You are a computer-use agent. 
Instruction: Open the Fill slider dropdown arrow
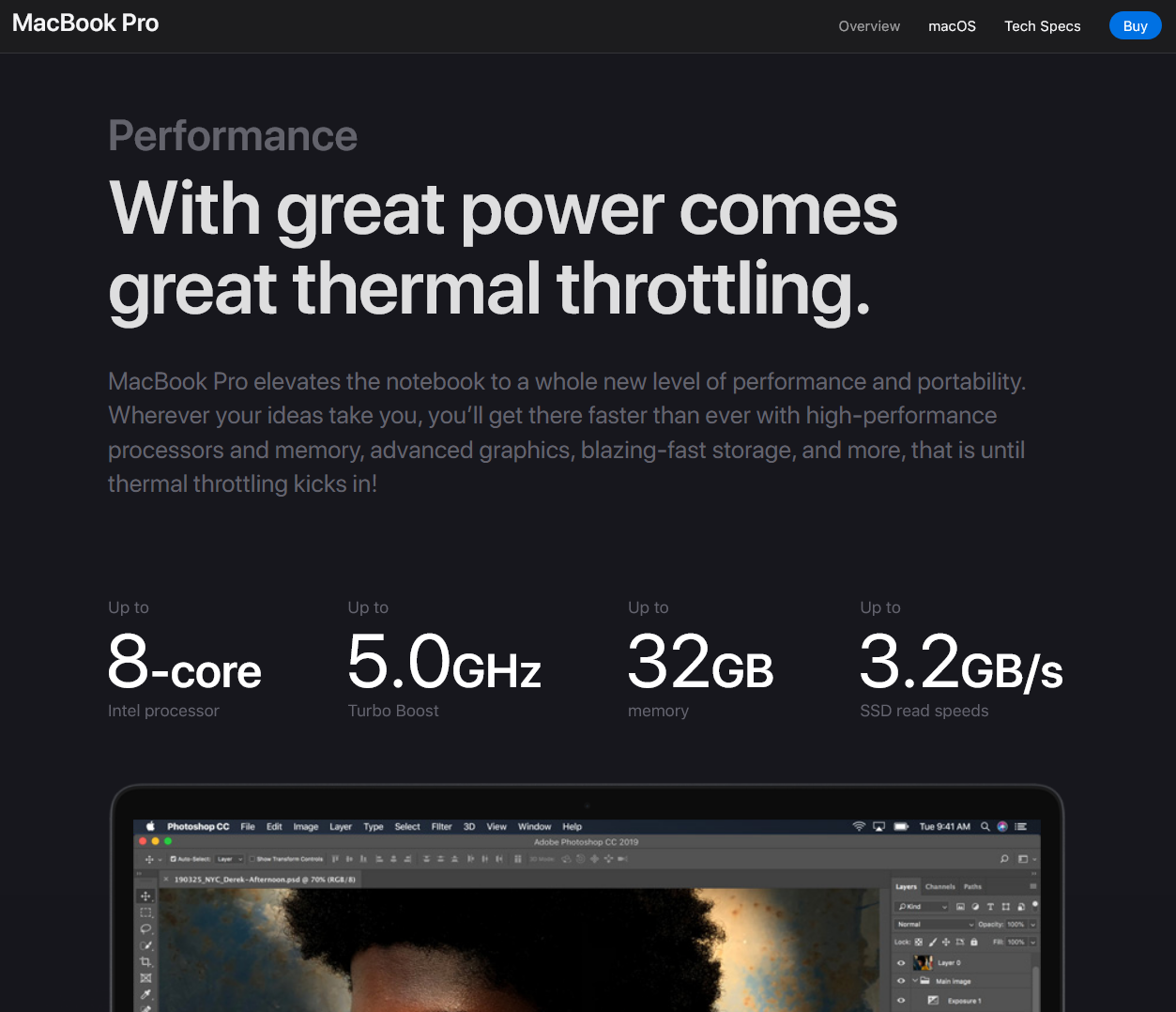coord(1032,942)
